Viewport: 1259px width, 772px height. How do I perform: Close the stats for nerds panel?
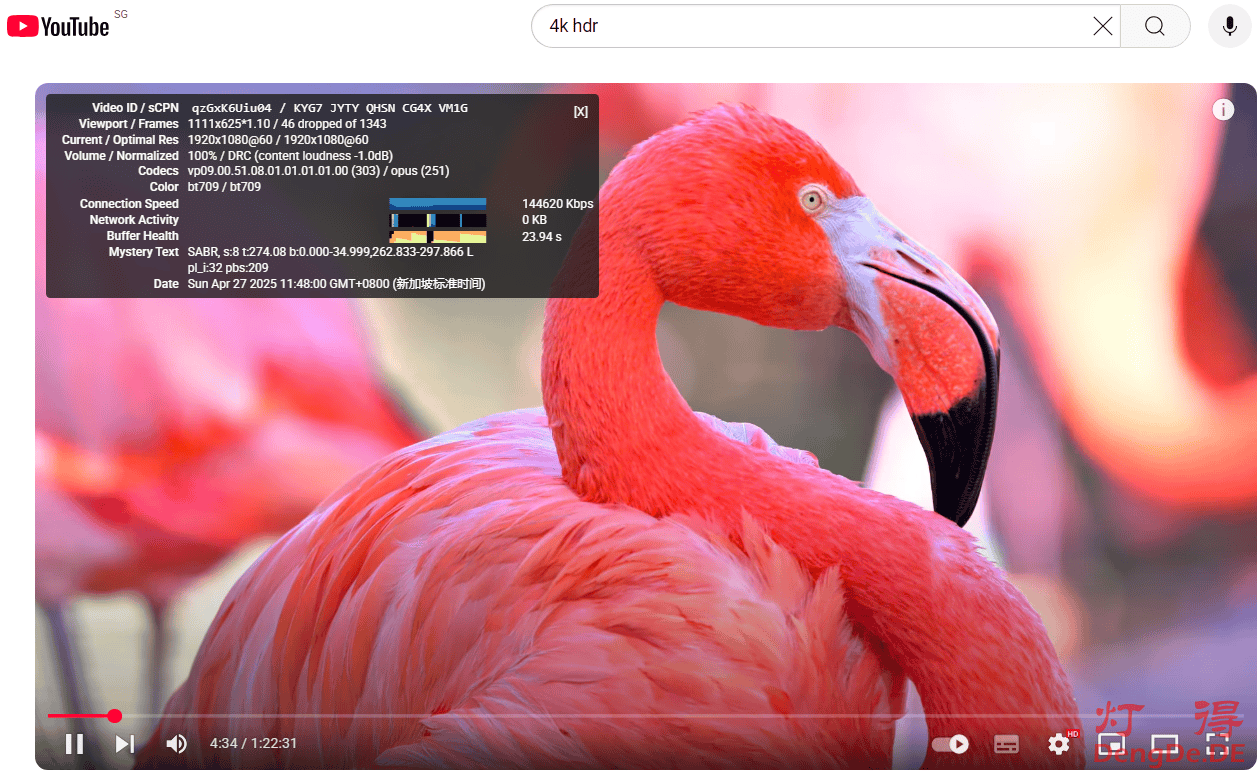(x=580, y=112)
